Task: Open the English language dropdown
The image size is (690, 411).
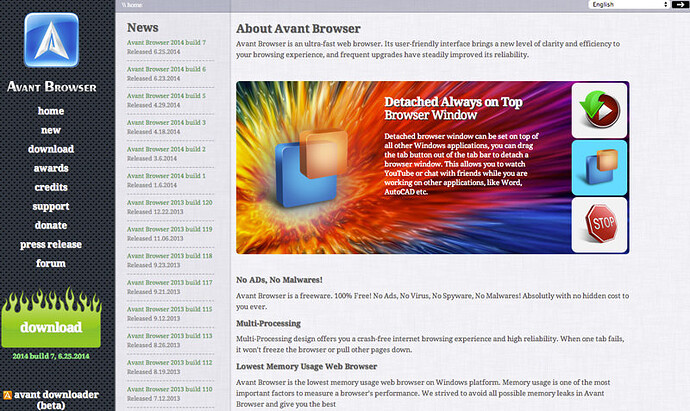Action: pos(629,4)
